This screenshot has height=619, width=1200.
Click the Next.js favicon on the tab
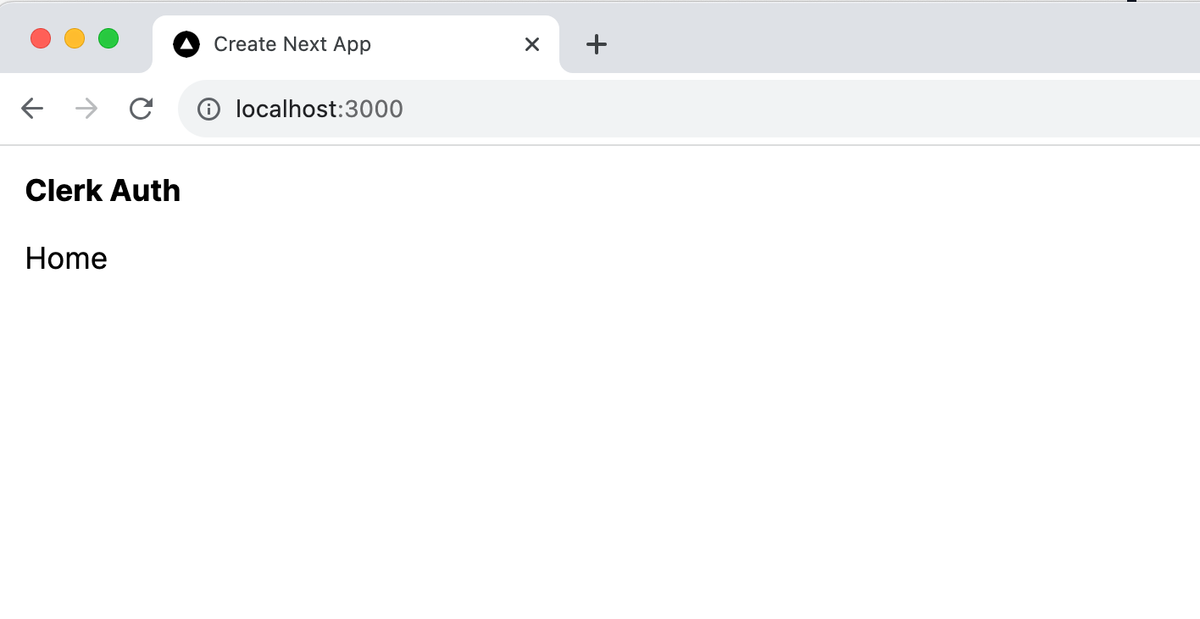[x=187, y=43]
